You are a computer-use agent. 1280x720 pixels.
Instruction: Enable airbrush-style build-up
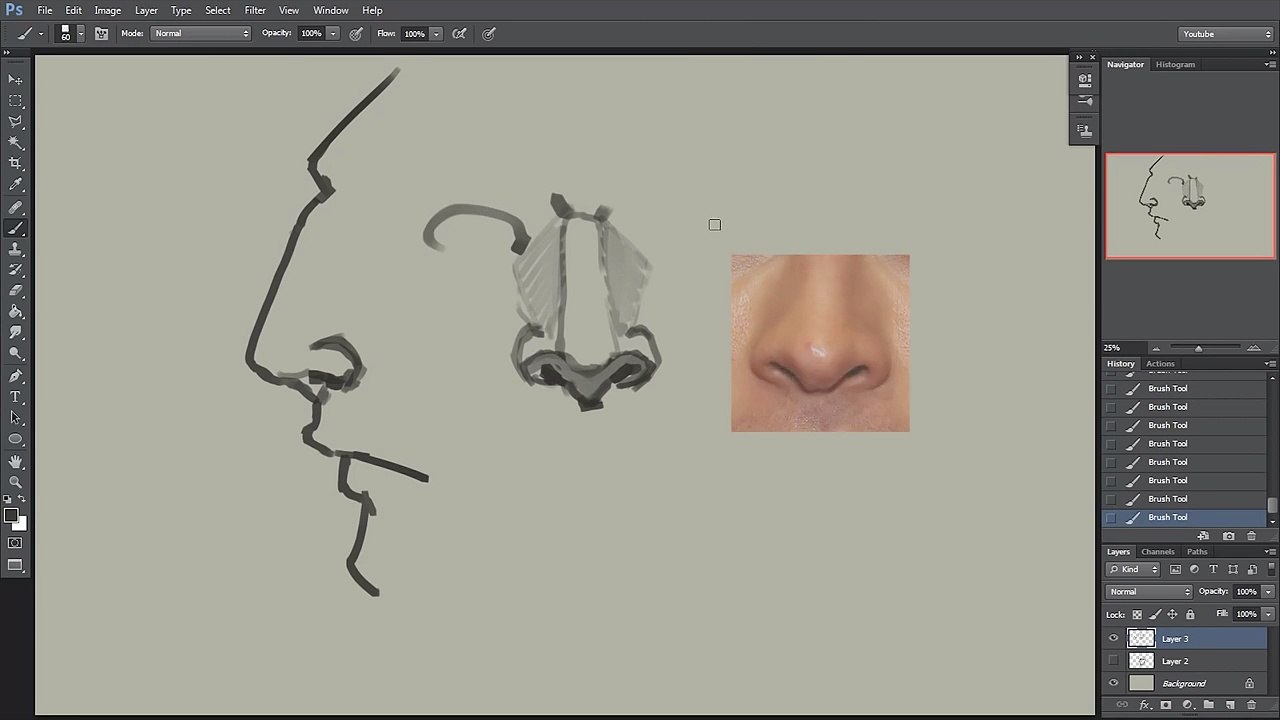(x=459, y=34)
